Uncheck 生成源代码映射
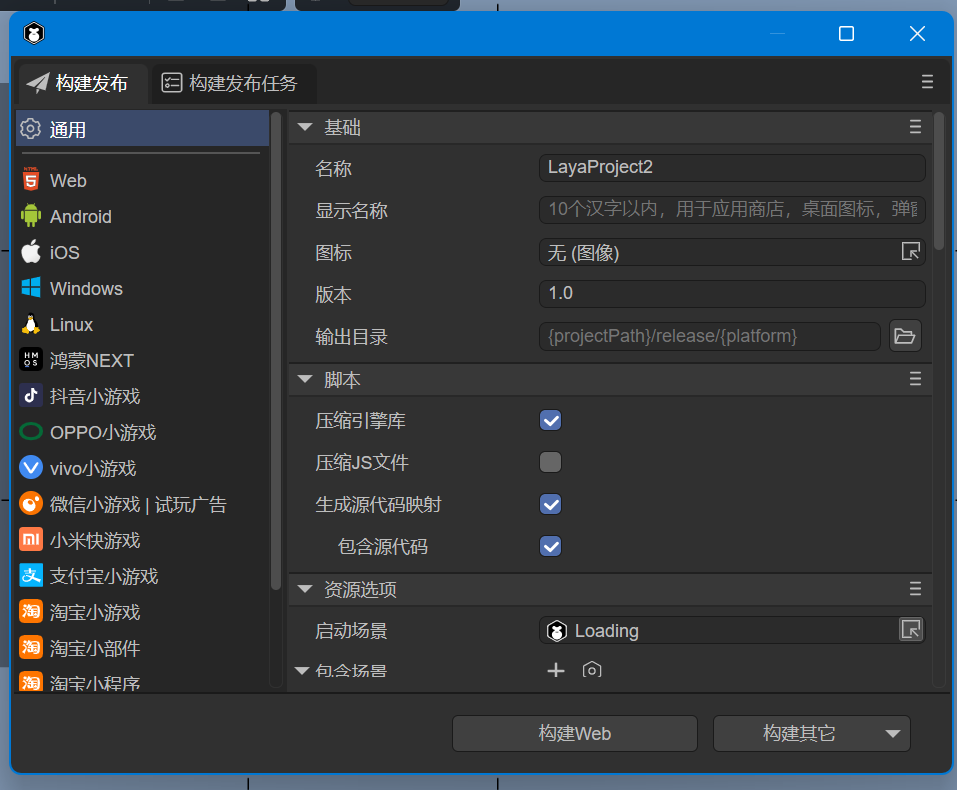This screenshot has height=790, width=957. coord(550,504)
